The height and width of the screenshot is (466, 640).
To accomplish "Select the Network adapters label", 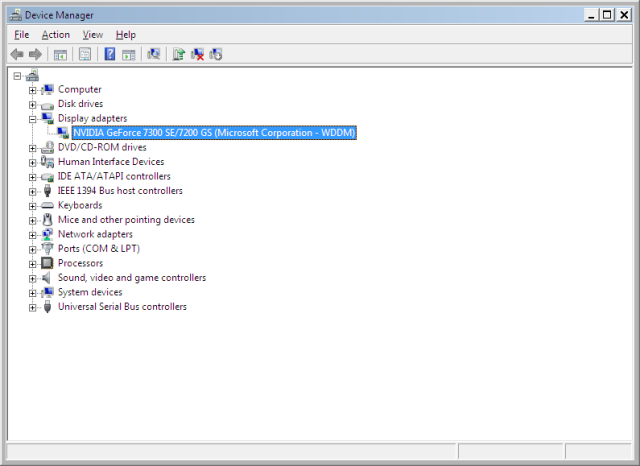I will pyautogui.click(x=95, y=234).
